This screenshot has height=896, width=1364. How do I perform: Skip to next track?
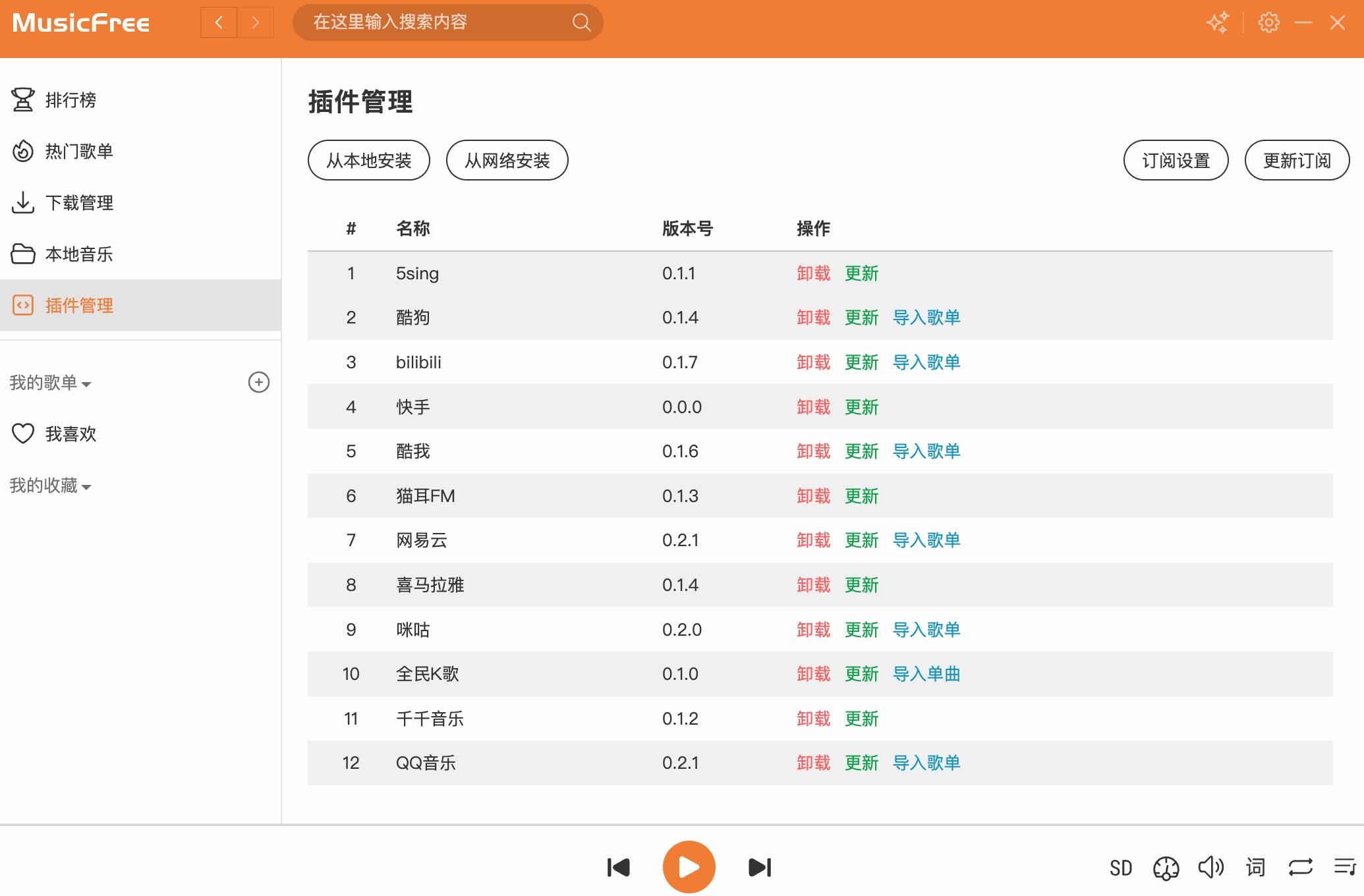point(760,868)
